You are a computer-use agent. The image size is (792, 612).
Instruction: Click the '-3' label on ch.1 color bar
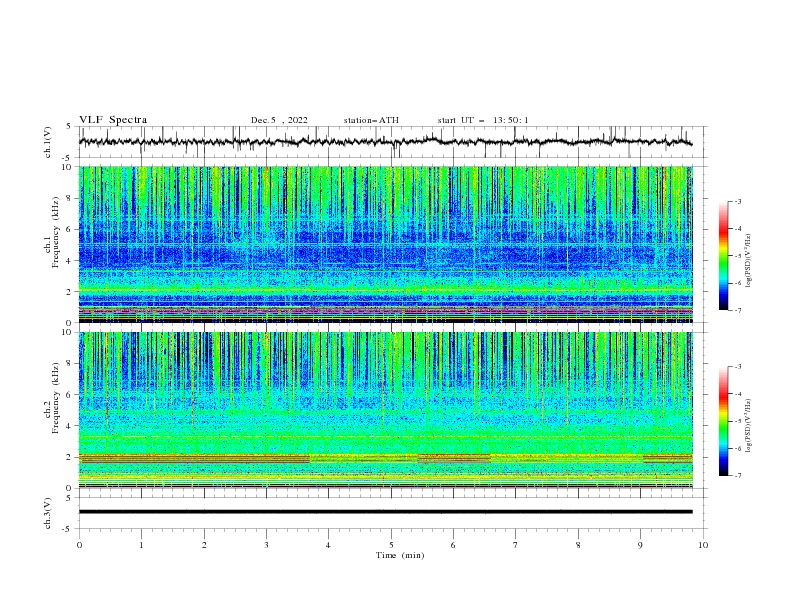tap(738, 201)
